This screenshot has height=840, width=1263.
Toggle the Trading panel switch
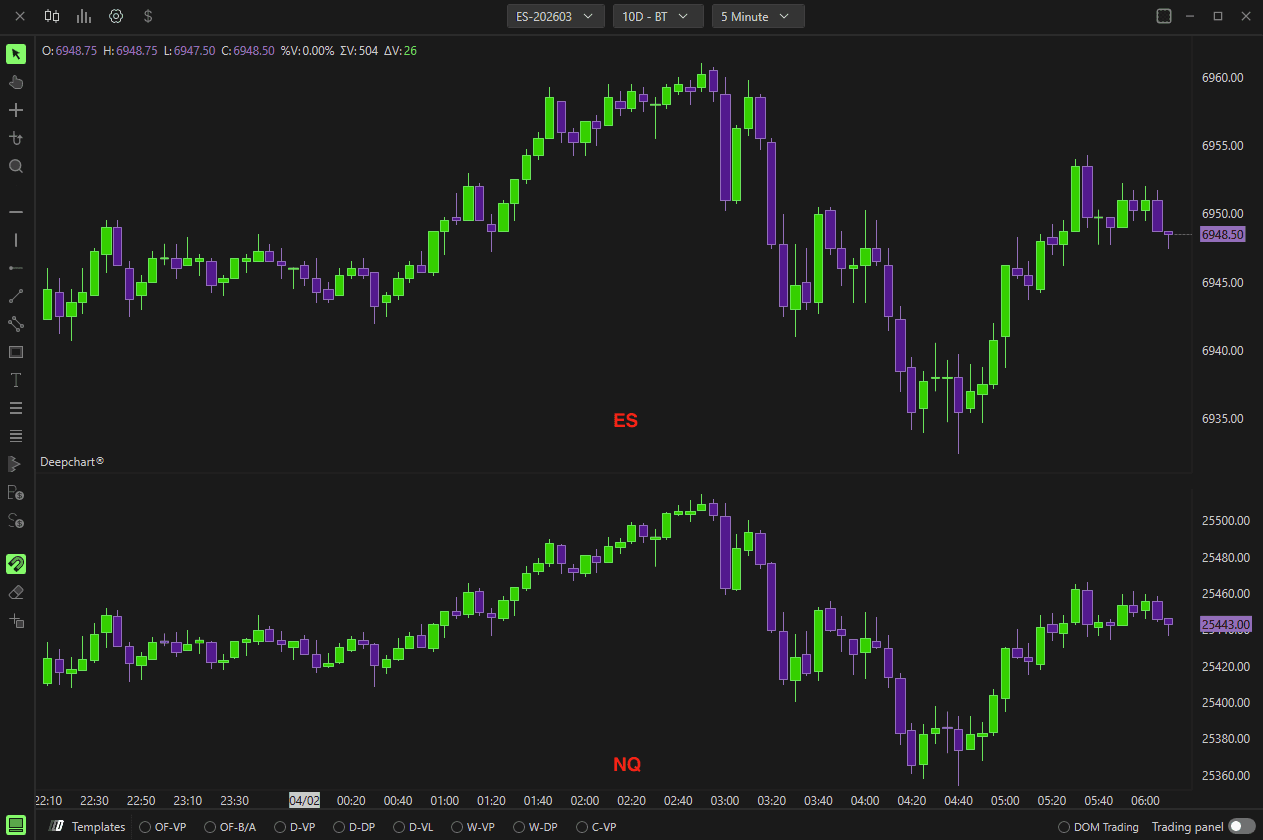1241,827
